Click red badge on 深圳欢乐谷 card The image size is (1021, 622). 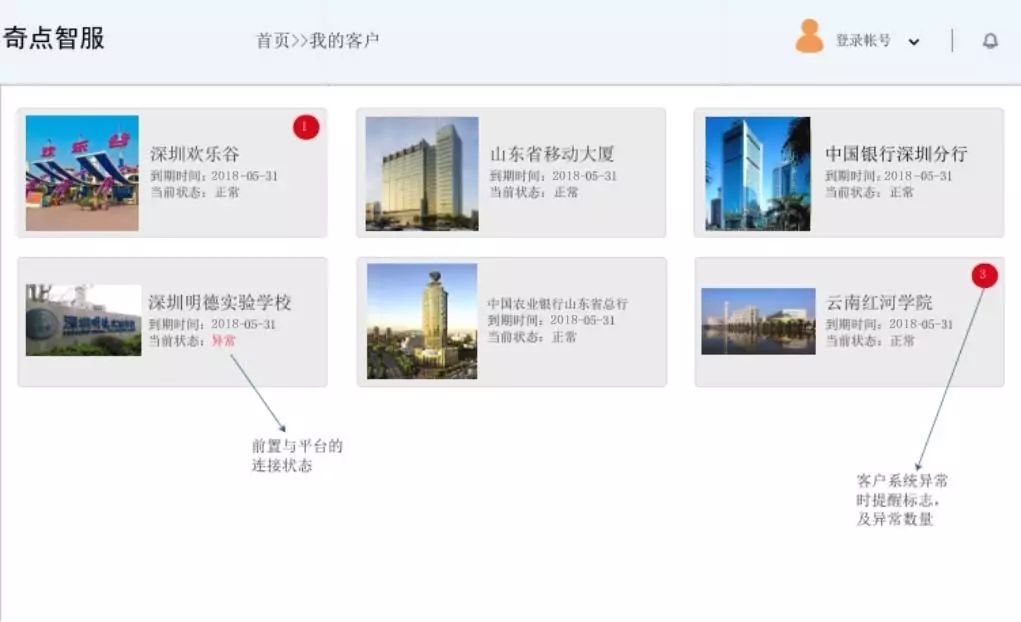pyautogui.click(x=306, y=127)
